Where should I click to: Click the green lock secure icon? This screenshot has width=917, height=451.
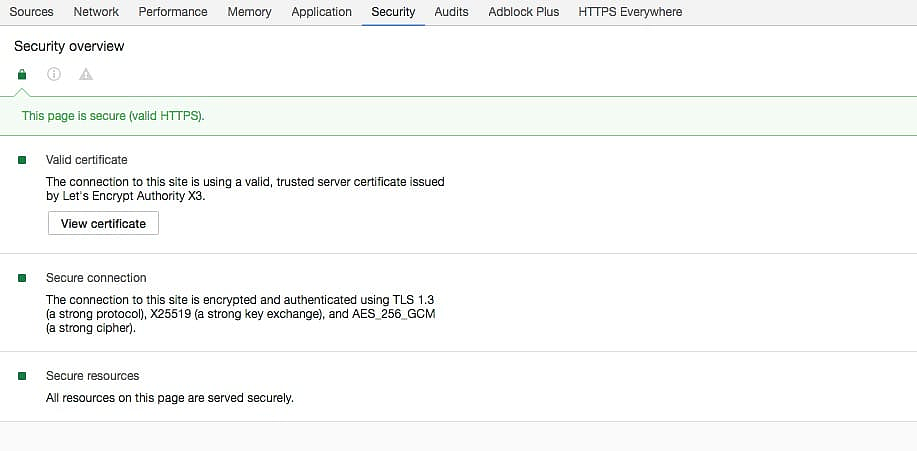tap(22, 75)
